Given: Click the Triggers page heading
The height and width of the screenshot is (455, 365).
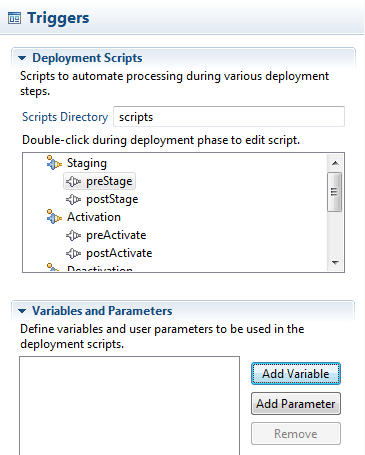Looking at the screenshot, I should [x=58, y=18].
